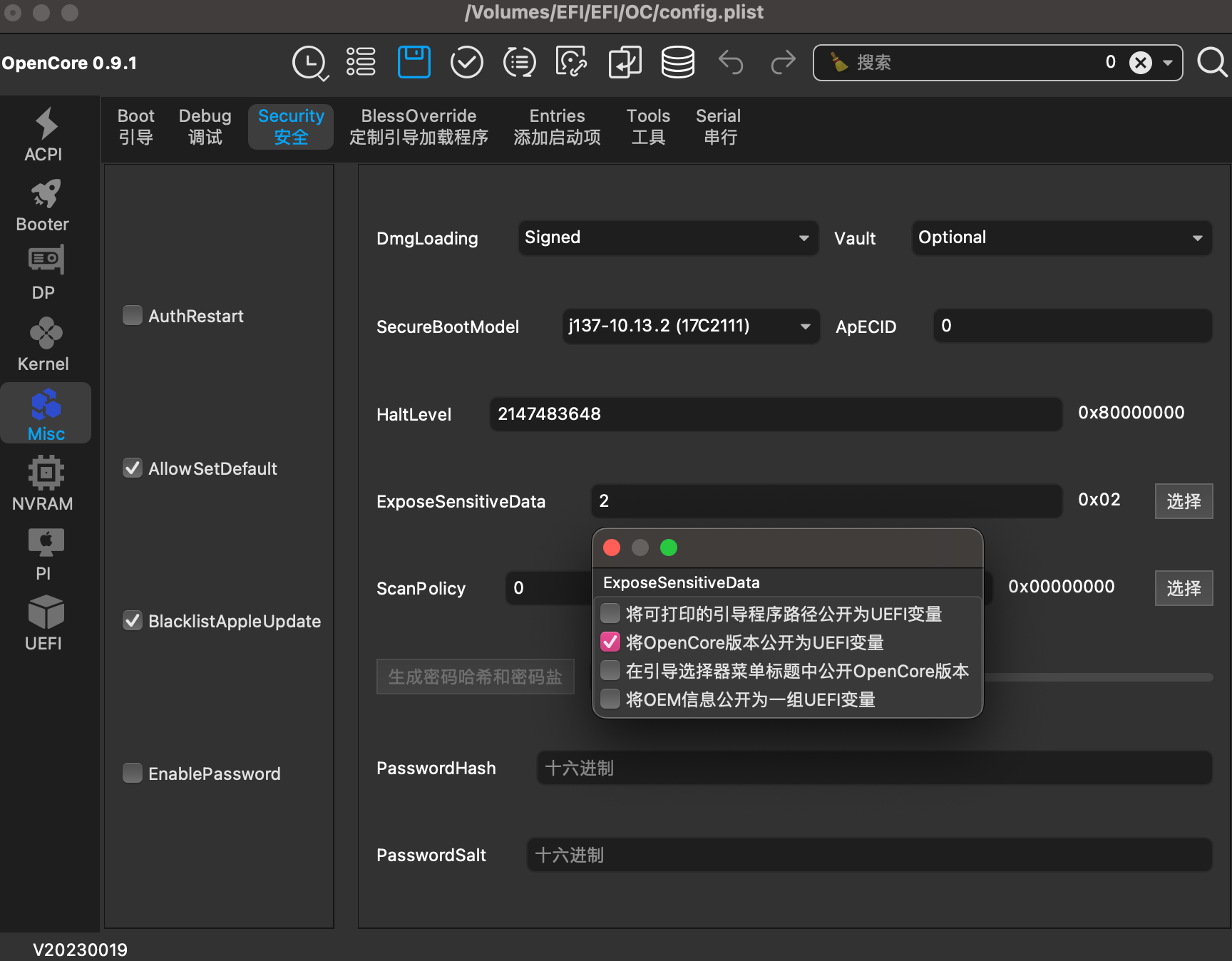This screenshot has width=1232, height=961.
Task: Save the config with floppy icon
Action: click(x=414, y=62)
